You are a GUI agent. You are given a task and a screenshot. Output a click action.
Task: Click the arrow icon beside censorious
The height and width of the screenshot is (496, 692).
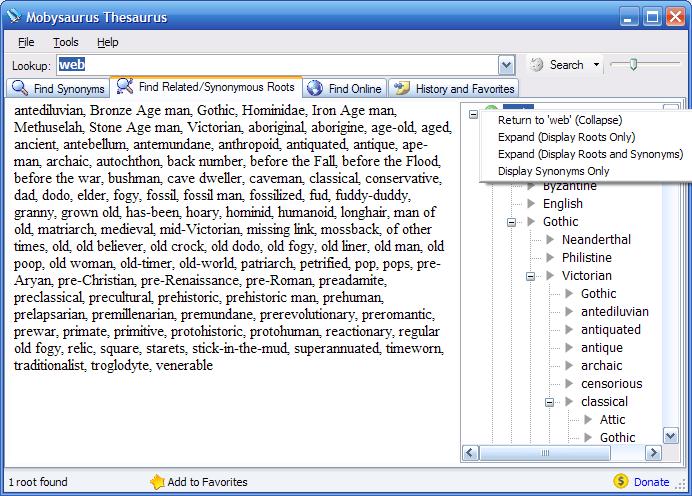click(569, 384)
